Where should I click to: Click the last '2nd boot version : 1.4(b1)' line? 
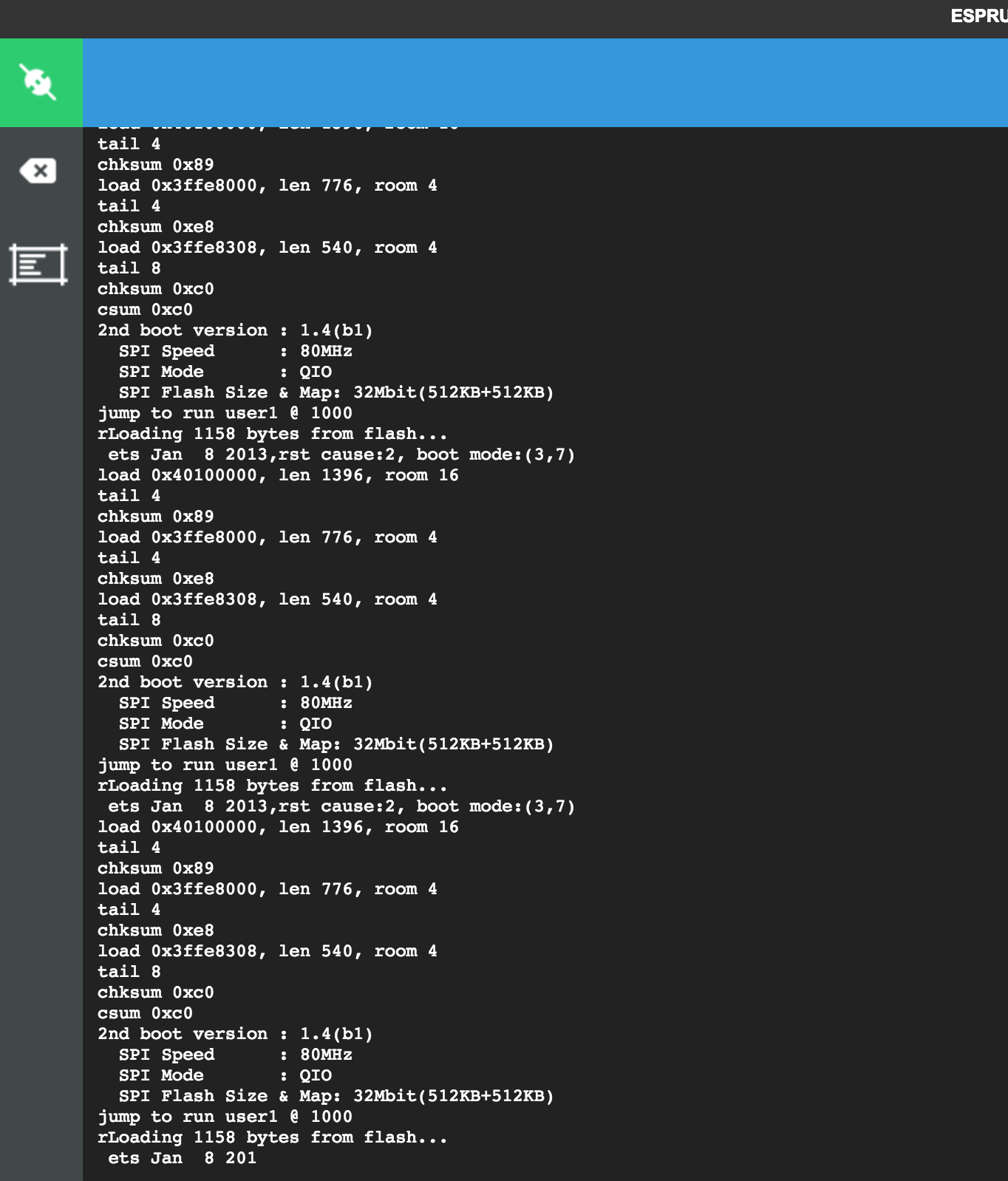(x=235, y=1034)
